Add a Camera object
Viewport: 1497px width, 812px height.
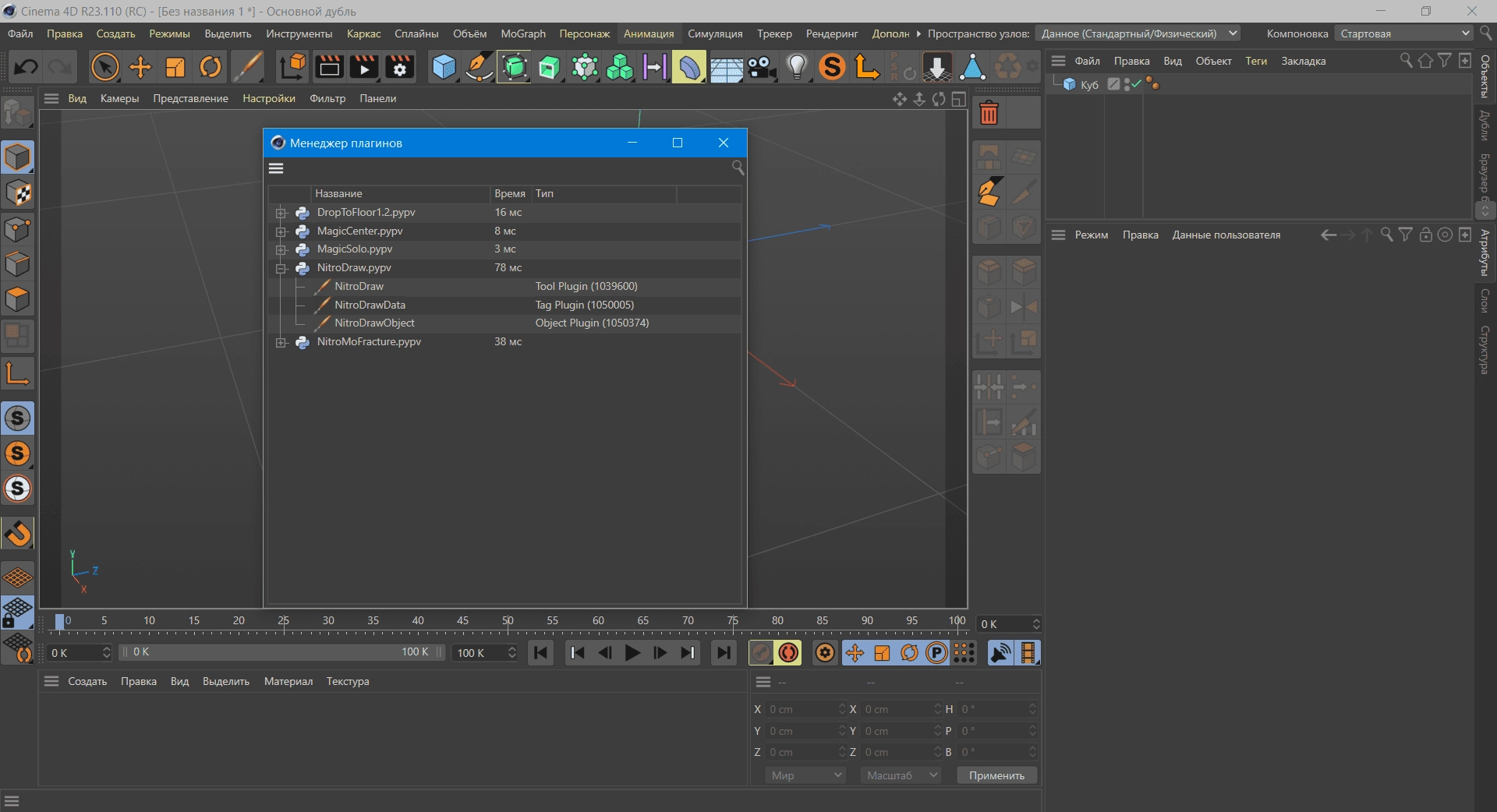pyautogui.click(x=762, y=67)
